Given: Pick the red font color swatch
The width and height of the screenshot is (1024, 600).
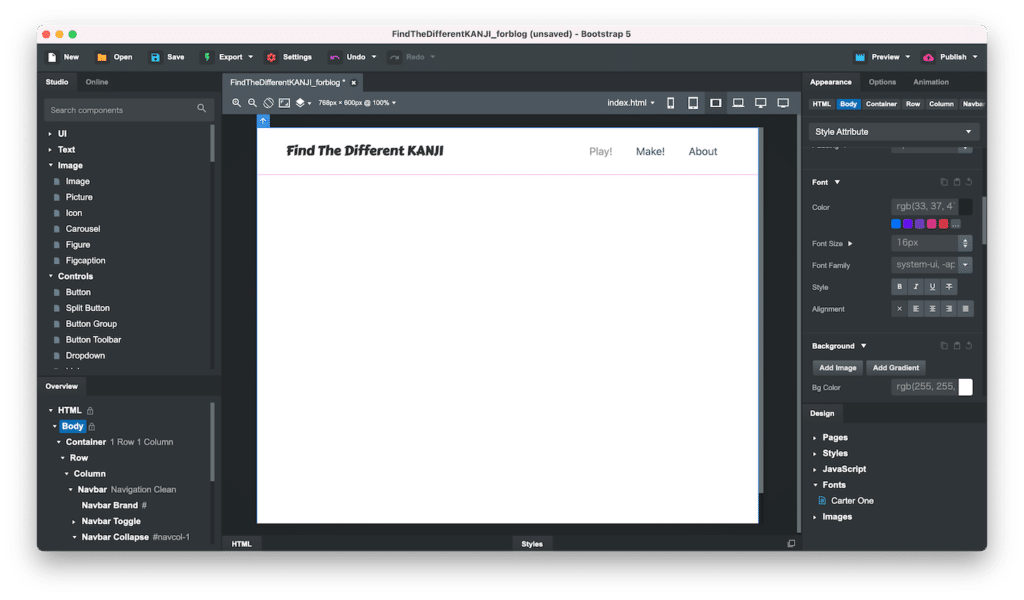Looking at the screenshot, I should (x=944, y=224).
